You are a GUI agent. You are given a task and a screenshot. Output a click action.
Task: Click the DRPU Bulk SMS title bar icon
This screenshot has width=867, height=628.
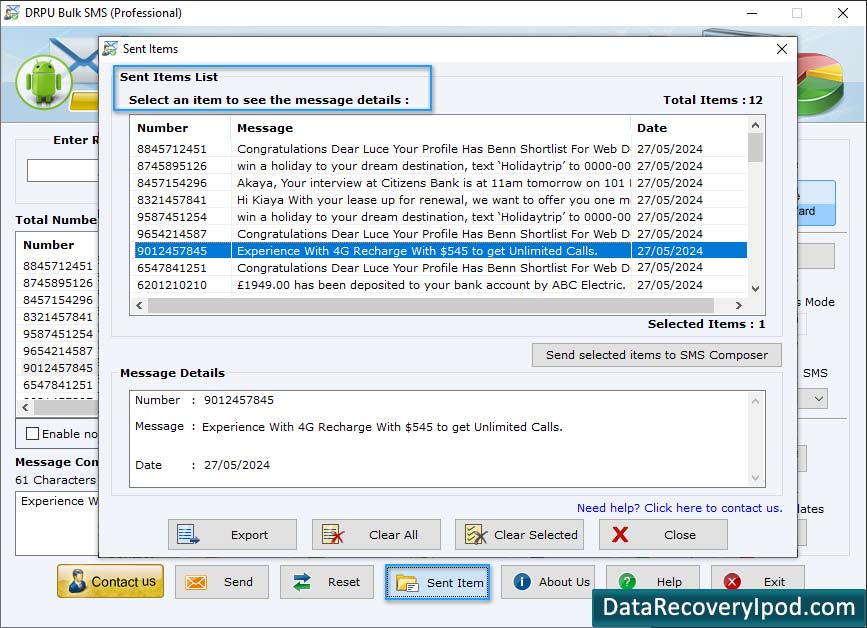(12, 12)
